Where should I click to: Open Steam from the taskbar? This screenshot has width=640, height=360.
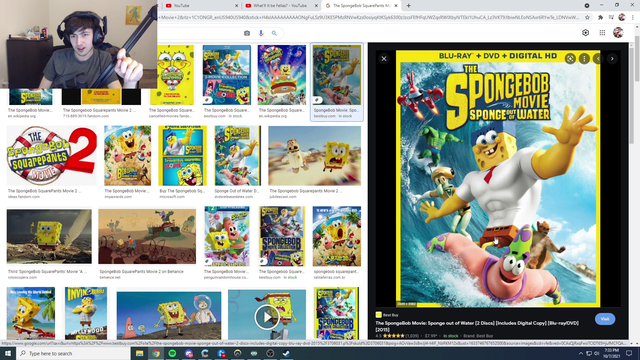click(286, 353)
